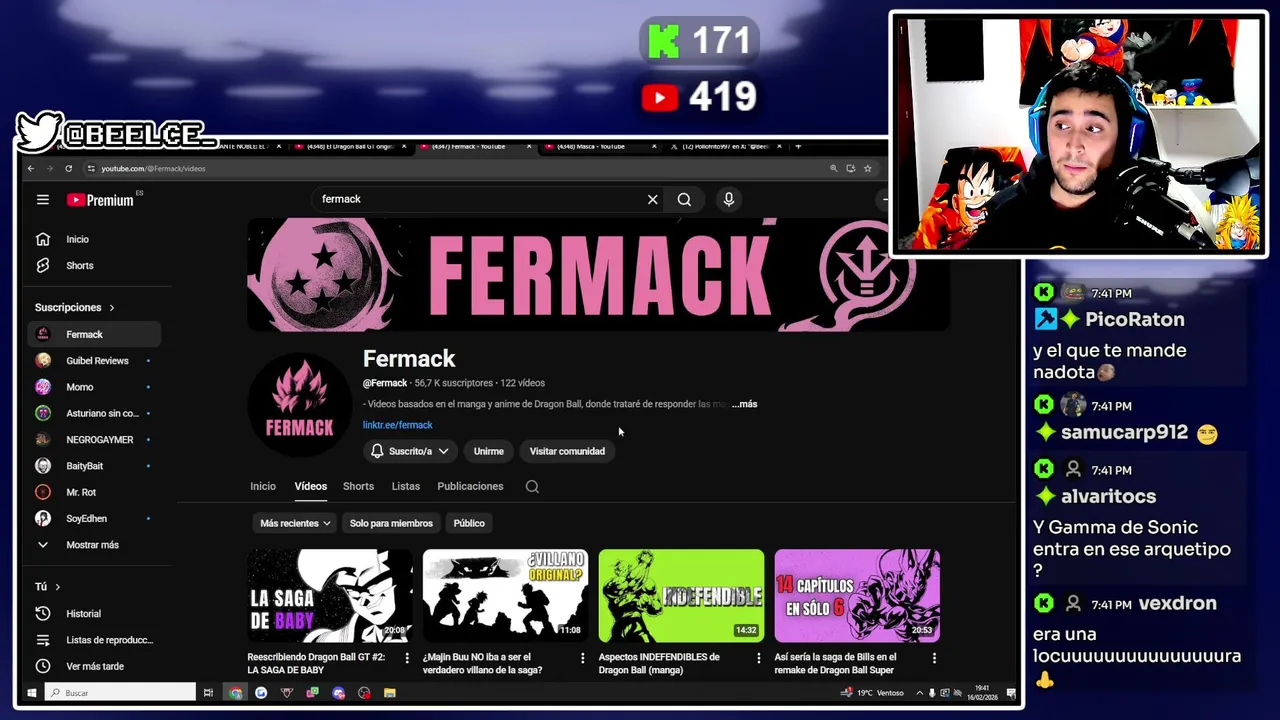Open La Saga de Baby video thumbnail
The width and height of the screenshot is (1280, 720).
coord(330,596)
